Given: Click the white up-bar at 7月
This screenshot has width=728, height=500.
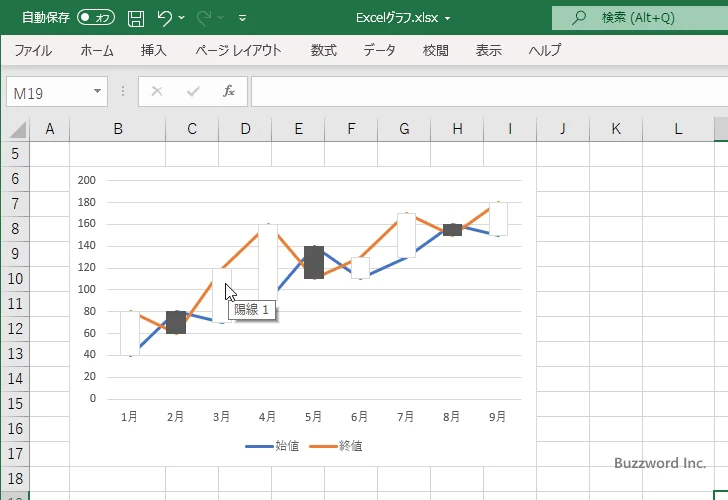Looking at the screenshot, I should point(406,235).
